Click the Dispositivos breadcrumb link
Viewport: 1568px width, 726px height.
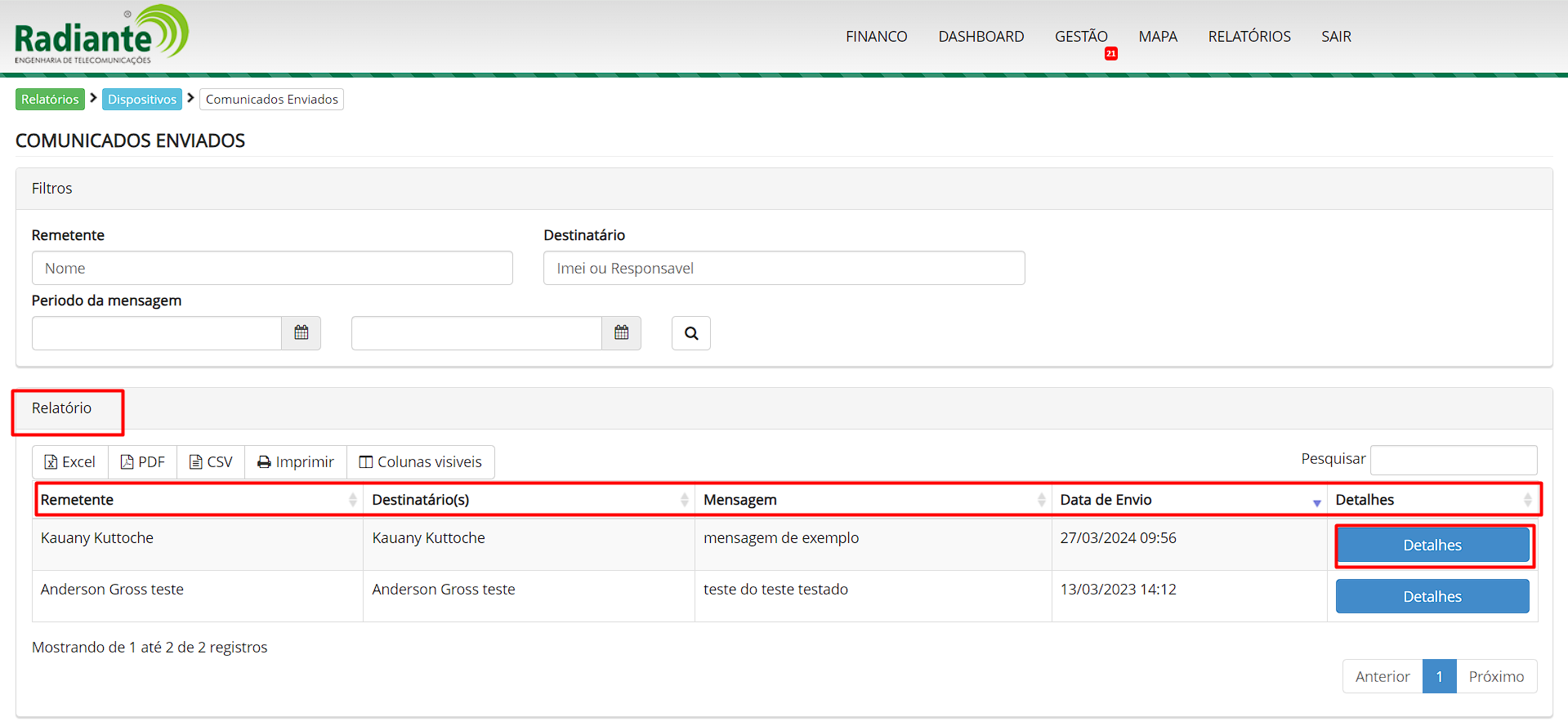(142, 100)
